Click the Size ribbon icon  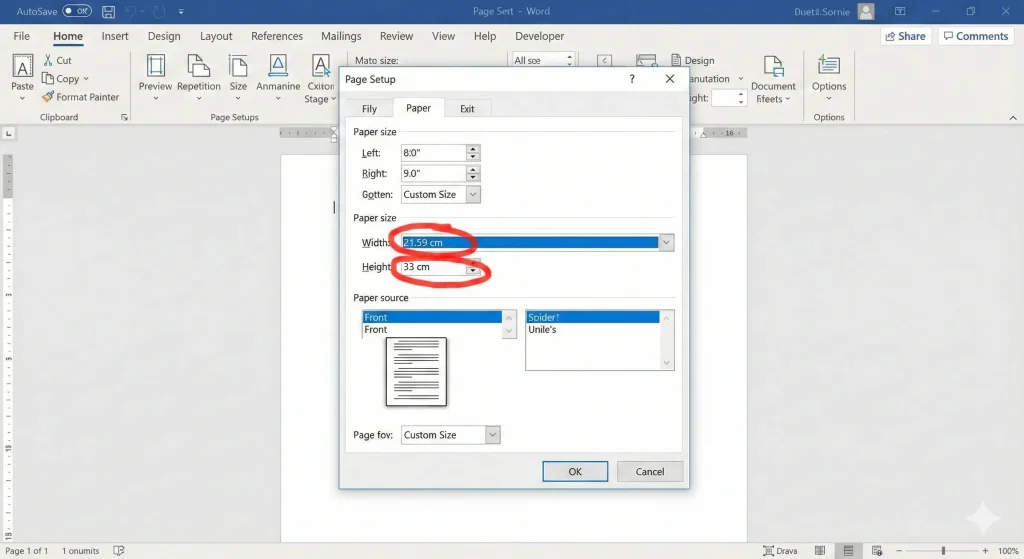click(x=238, y=66)
